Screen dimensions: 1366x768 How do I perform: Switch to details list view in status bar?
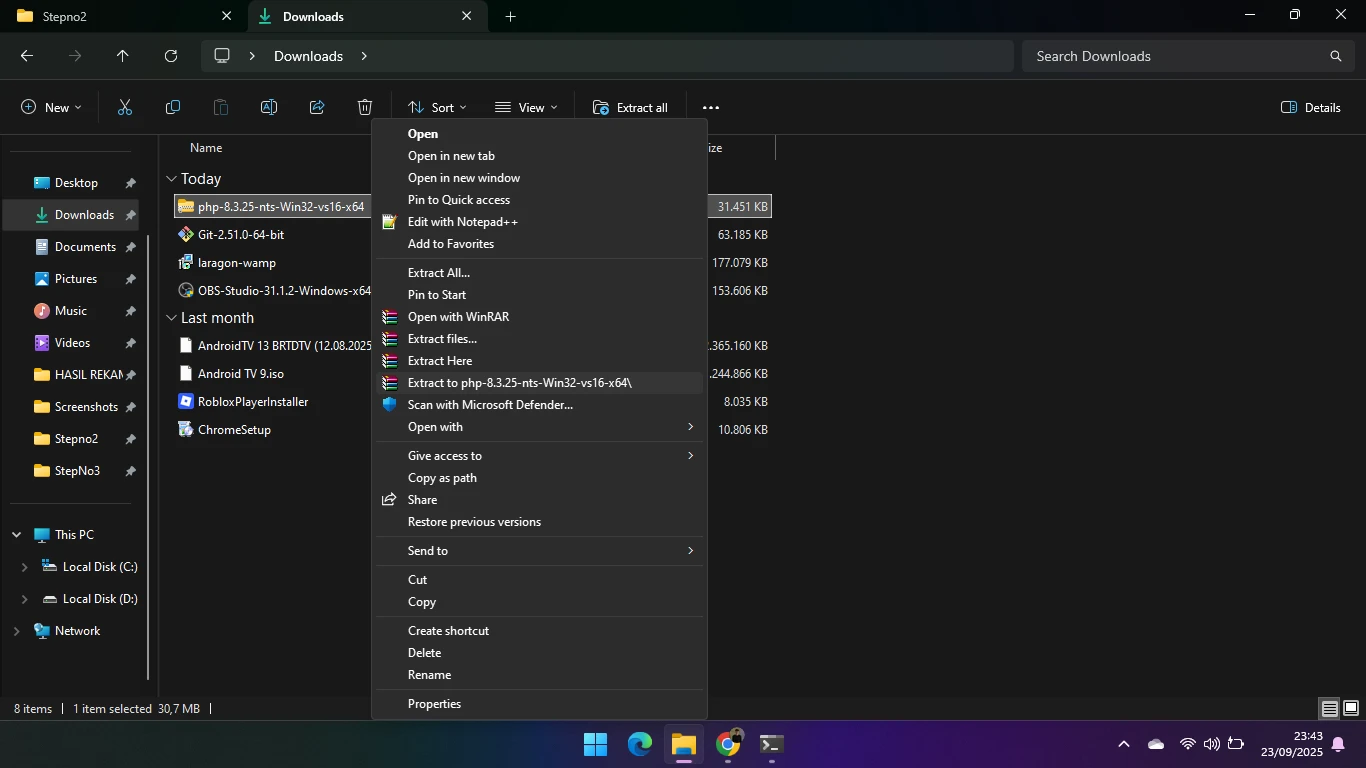[x=1329, y=709]
